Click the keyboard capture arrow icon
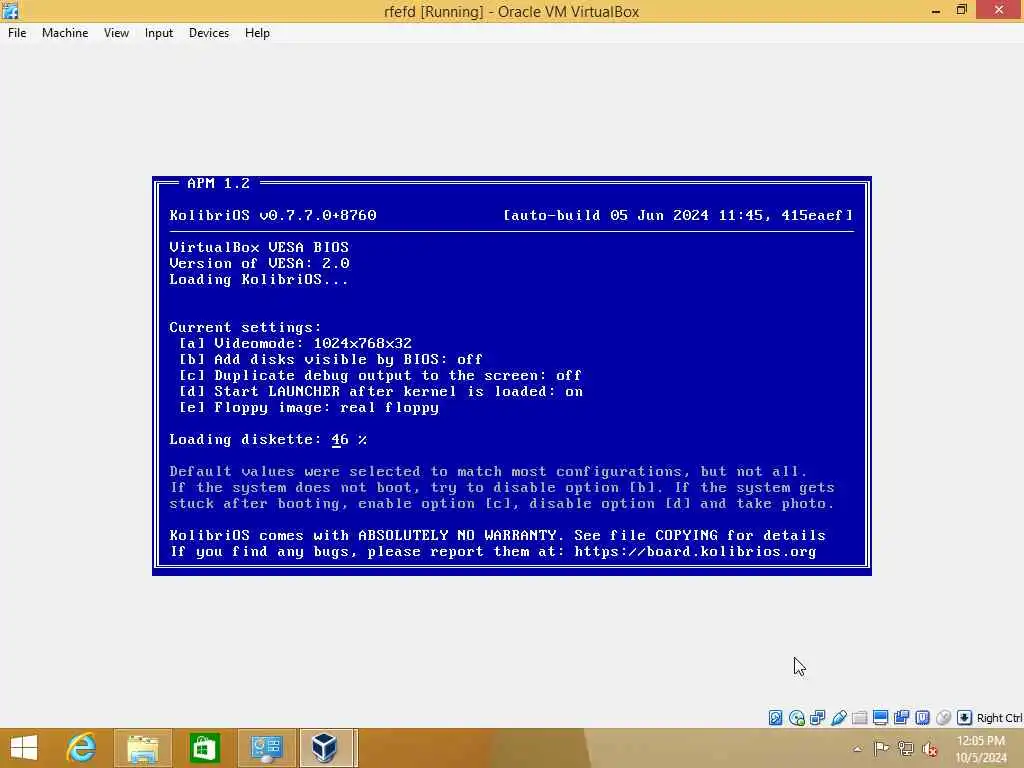1024x768 pixels. [x=964, y=718]
